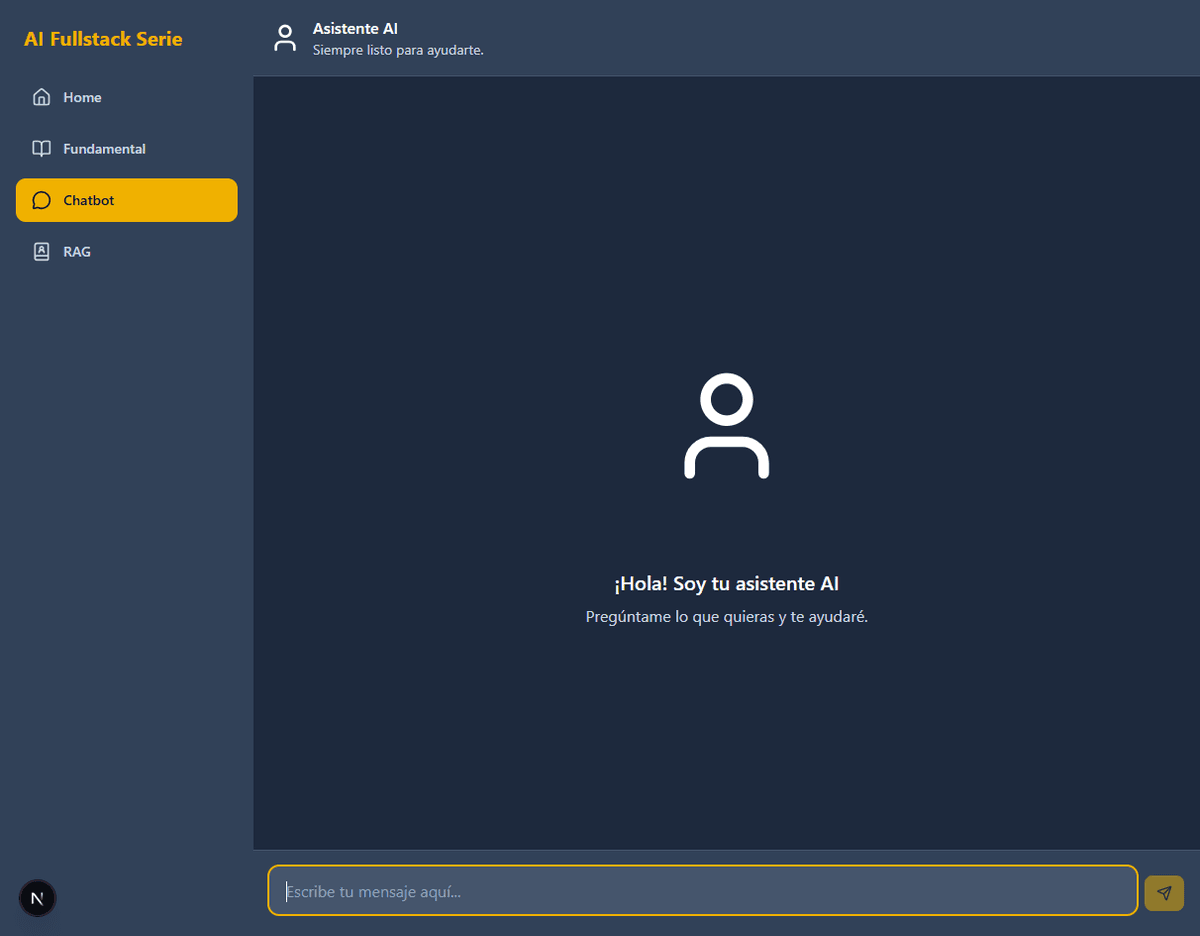The image size is (1200, 936).
Task: Open the Fundamental section label
Action: [x=104, y=149]
